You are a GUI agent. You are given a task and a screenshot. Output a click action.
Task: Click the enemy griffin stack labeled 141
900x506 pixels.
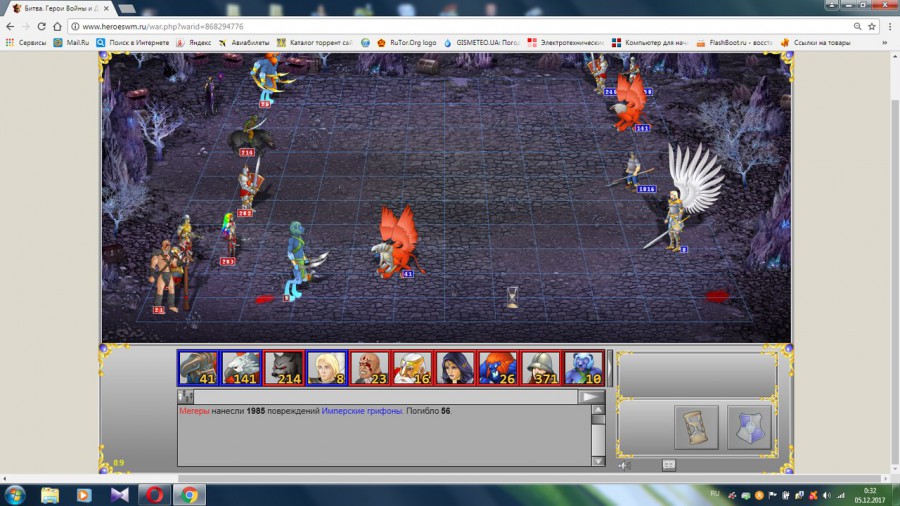coord(630,103)
